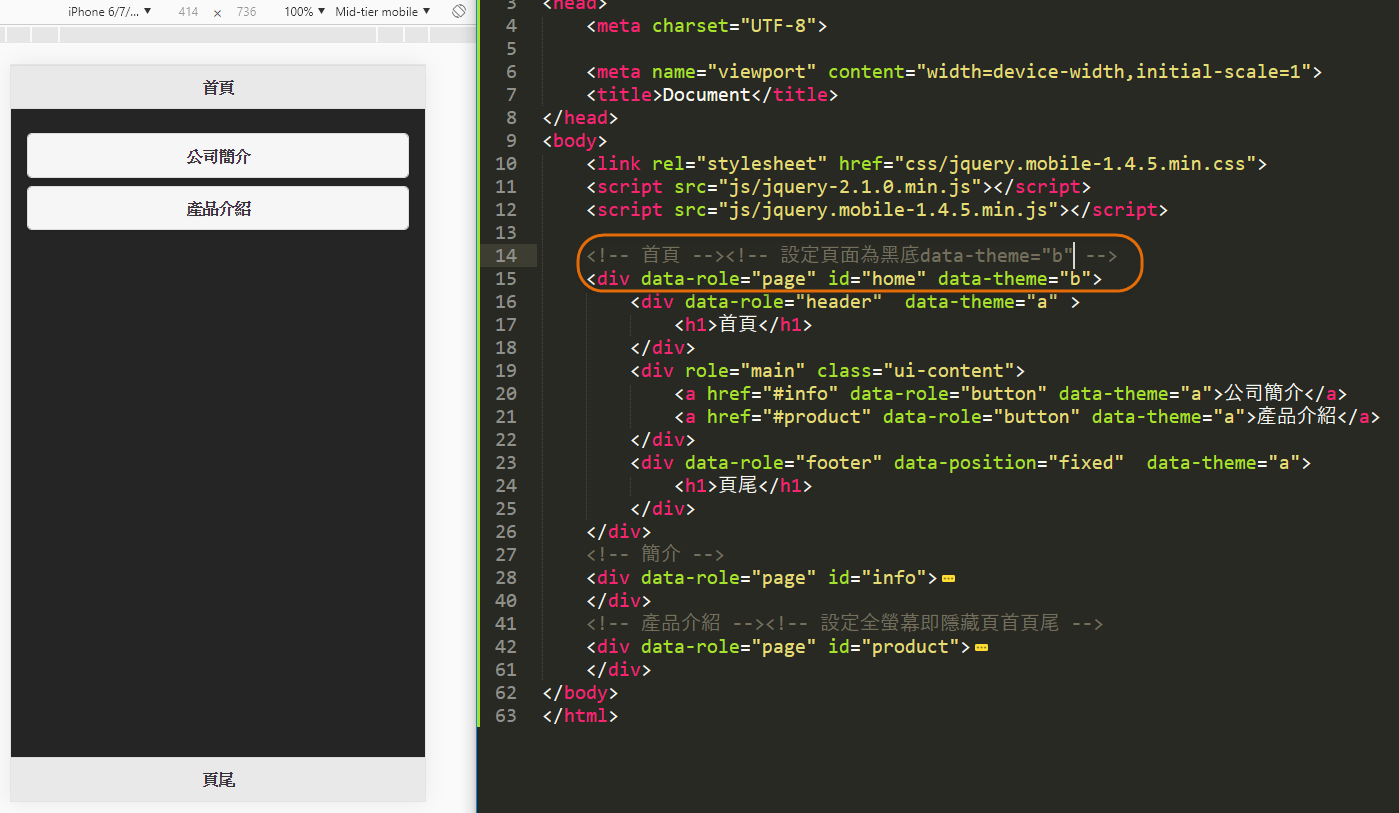The image size is (1399, 813).
Task: Expand the folded product page code block
Action: point(981,647)
